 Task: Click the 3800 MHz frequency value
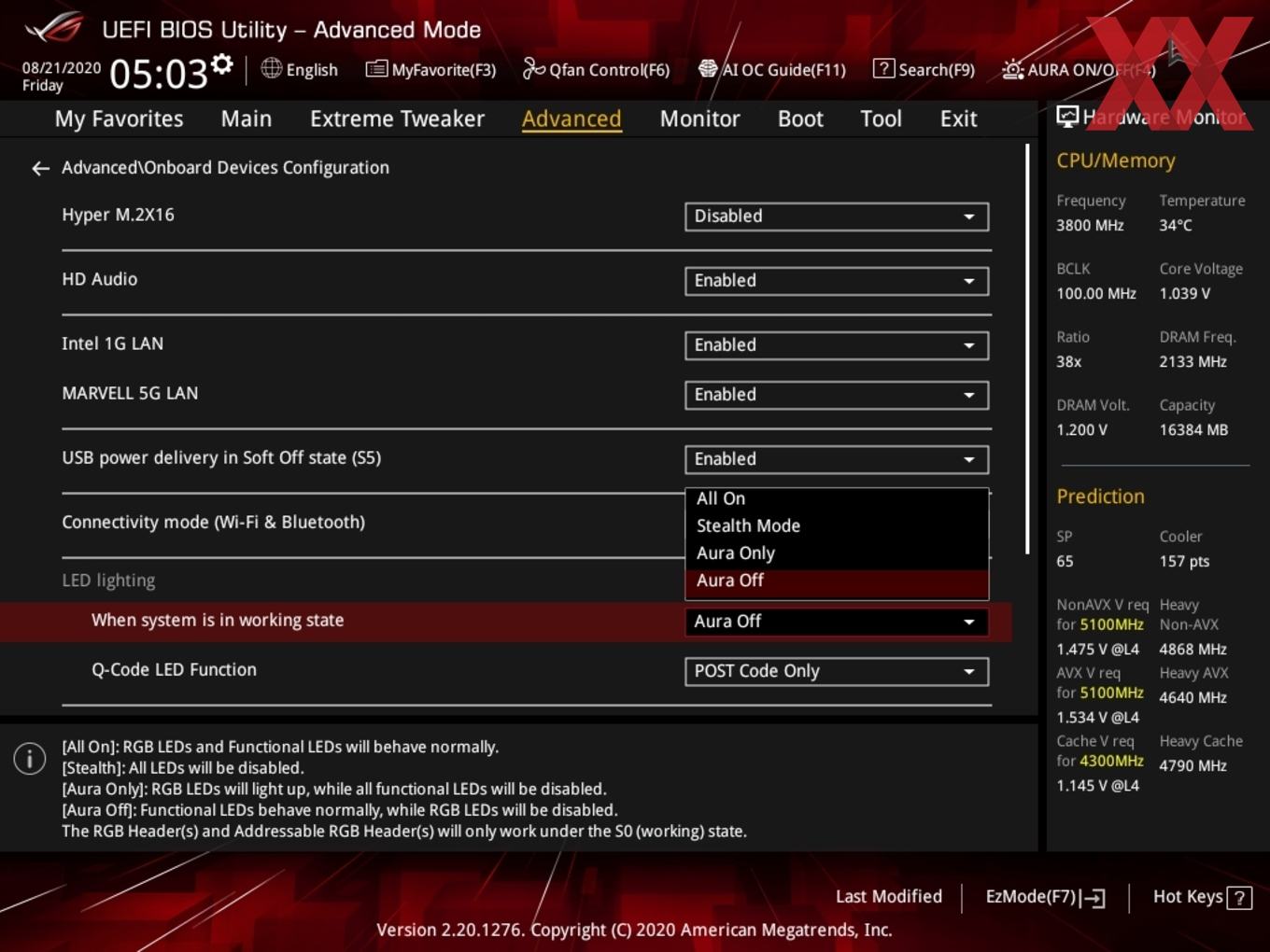[x=1090, y=225]
